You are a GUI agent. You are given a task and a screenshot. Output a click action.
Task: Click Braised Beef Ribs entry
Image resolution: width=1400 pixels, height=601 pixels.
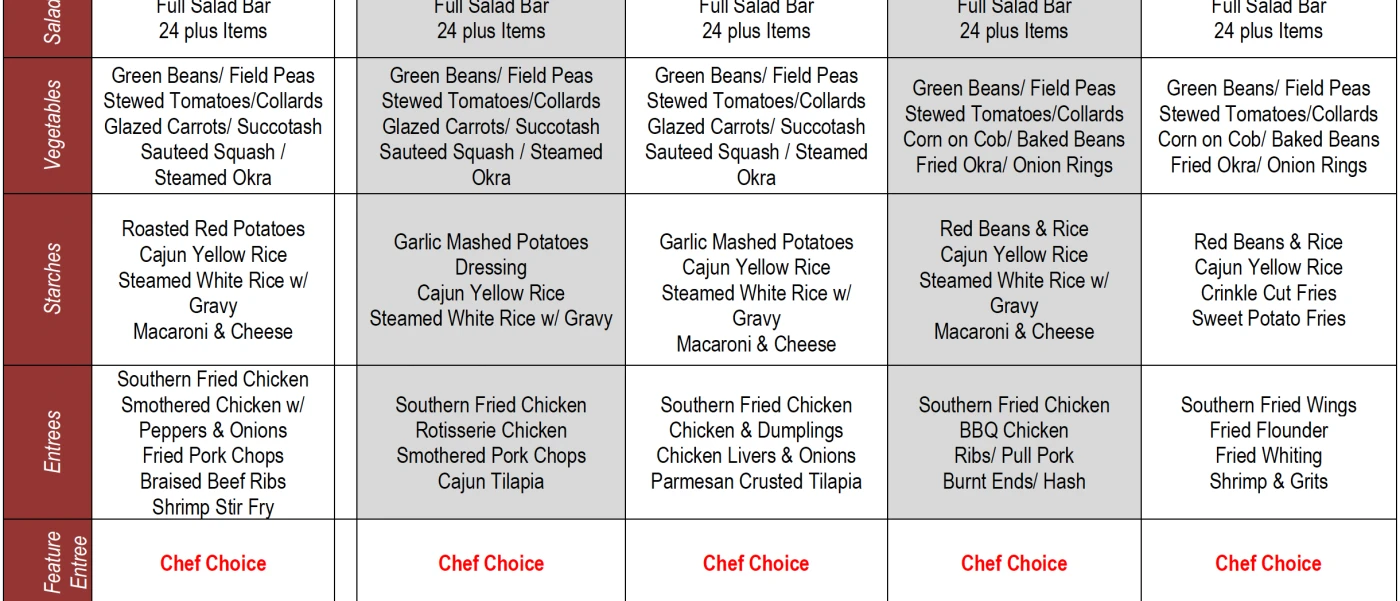click(x=213, y=482)
